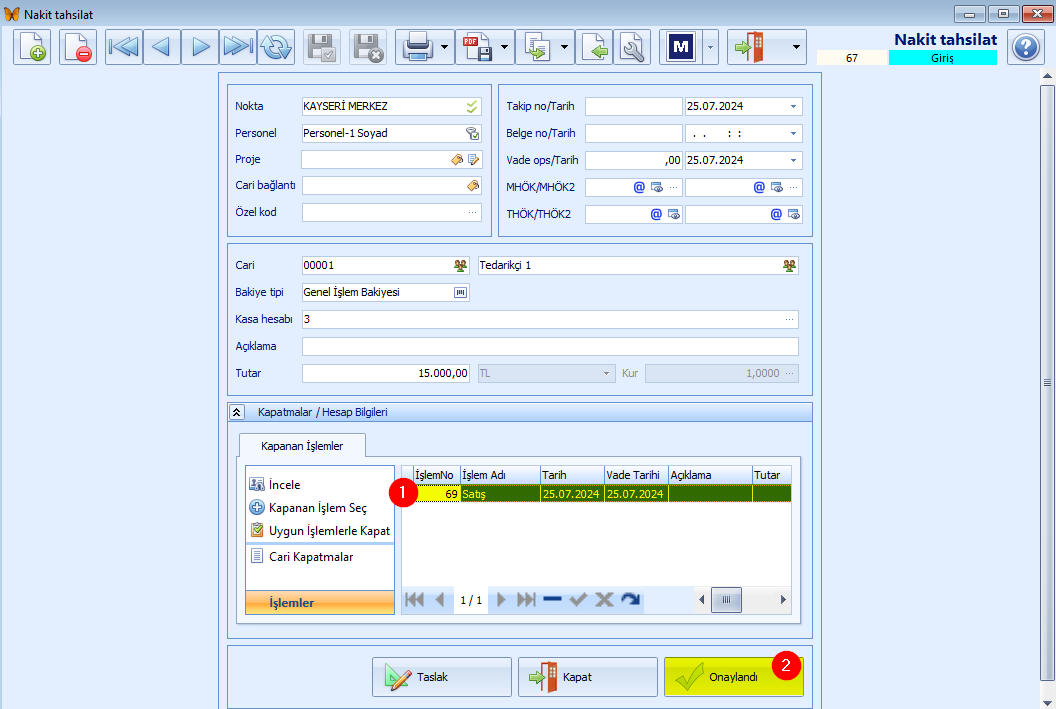Screen dimensions: 1056x709
Task: Click the Taslak button
Action: 442,677
